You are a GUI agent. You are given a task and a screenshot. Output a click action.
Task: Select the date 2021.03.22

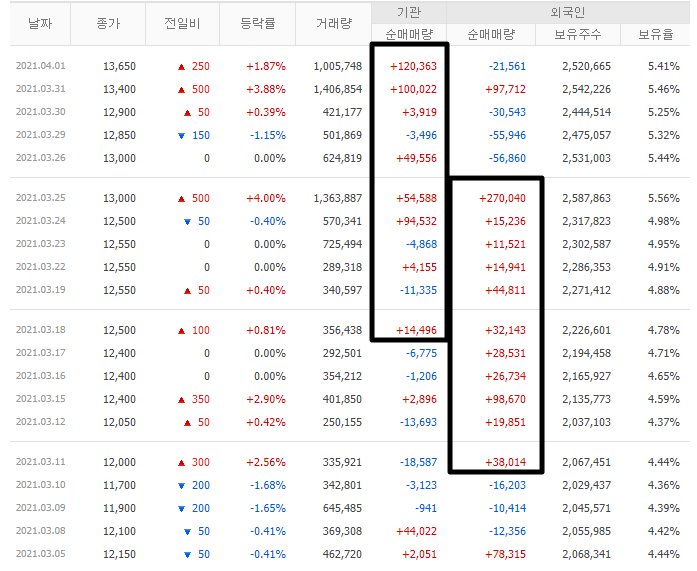pos(40,267)
